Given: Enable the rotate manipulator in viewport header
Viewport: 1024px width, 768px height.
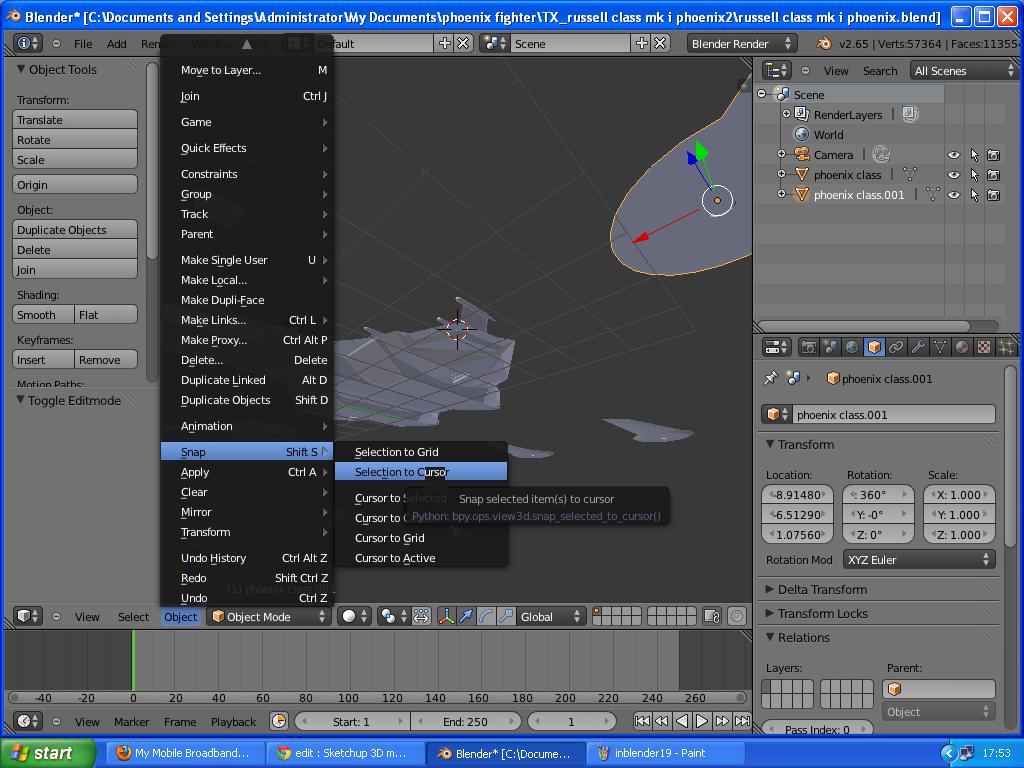Looking at the screenshot, I should pyautogui.click(x=486, y=617).
